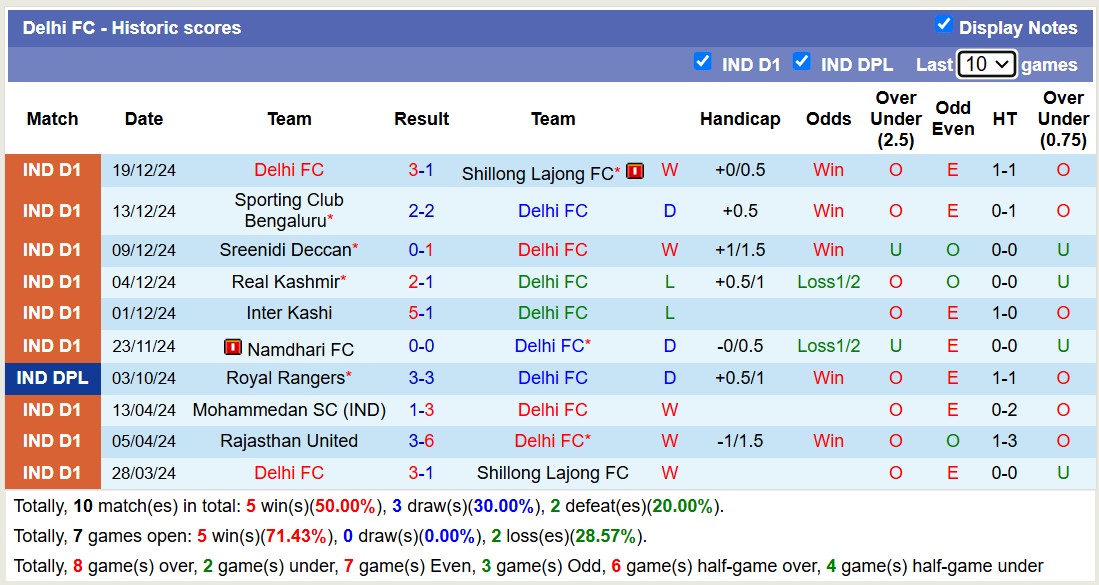
Task: Click the IND D1 badge beside the Mohammedan SC match
Action: (52, 409)
